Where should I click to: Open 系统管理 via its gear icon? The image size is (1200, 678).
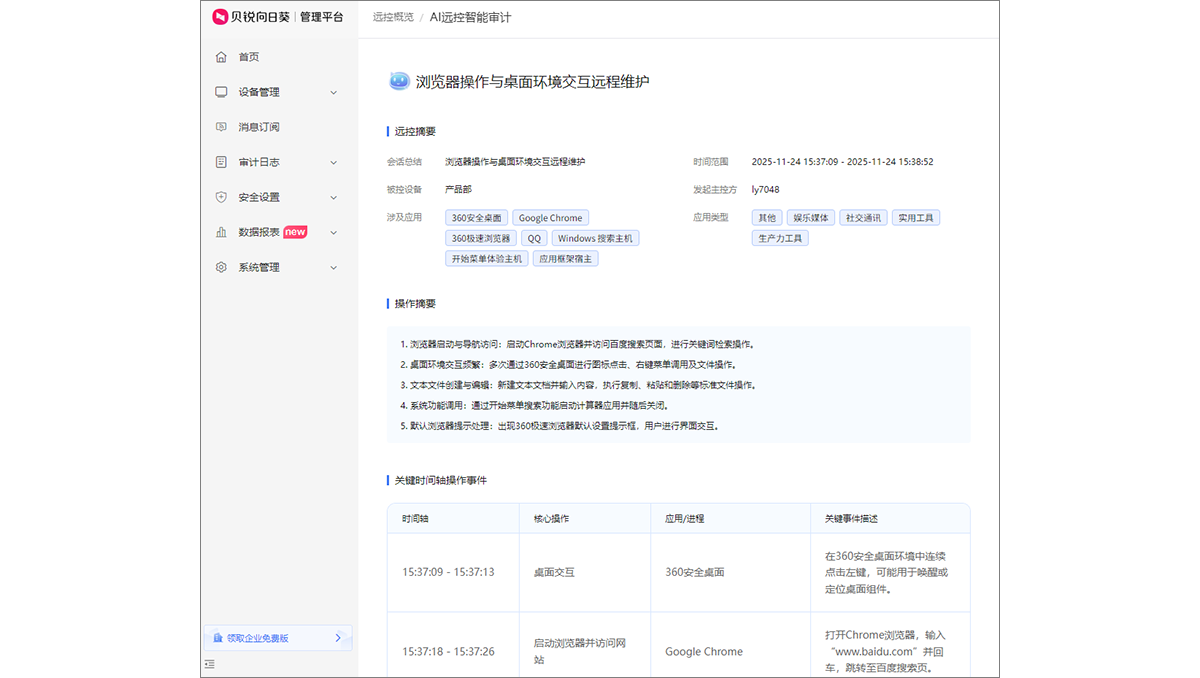220,266
